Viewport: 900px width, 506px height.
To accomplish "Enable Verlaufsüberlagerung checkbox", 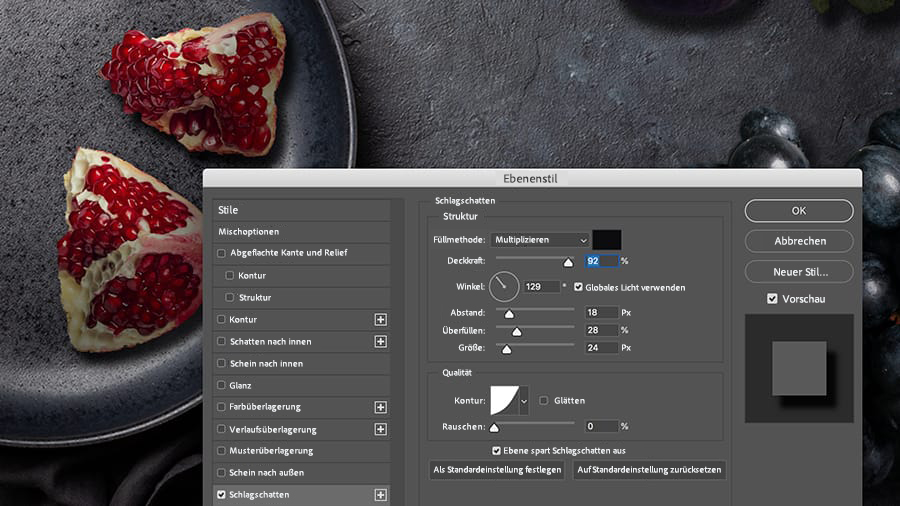I will coord(222,429).
